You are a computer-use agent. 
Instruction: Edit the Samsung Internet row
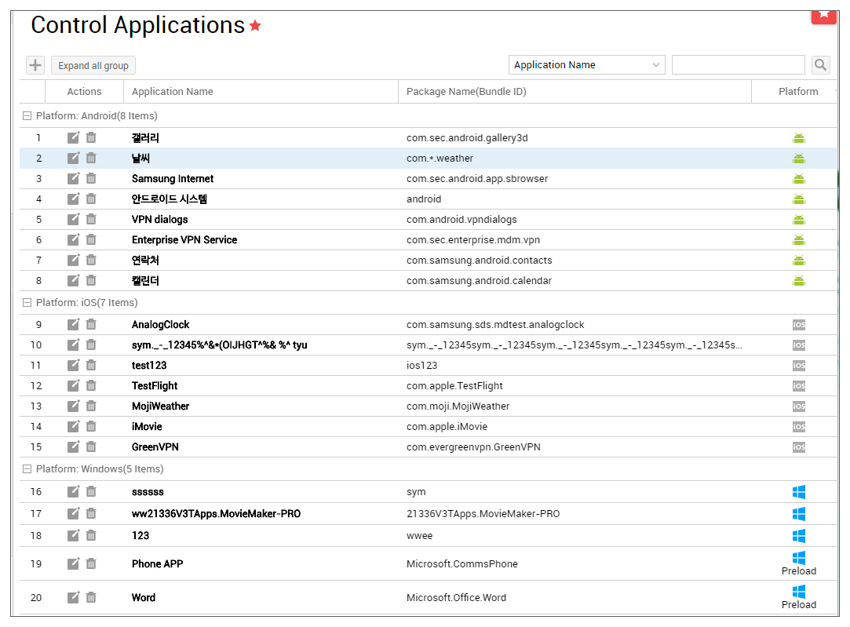coord(73,178)
